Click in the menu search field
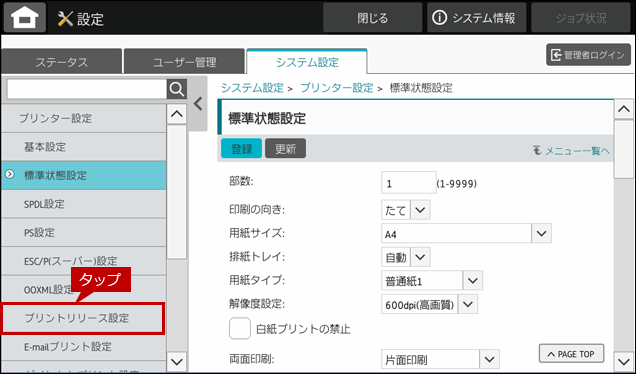This screenshot has width=636, height=374. click(x=87, y=89)
